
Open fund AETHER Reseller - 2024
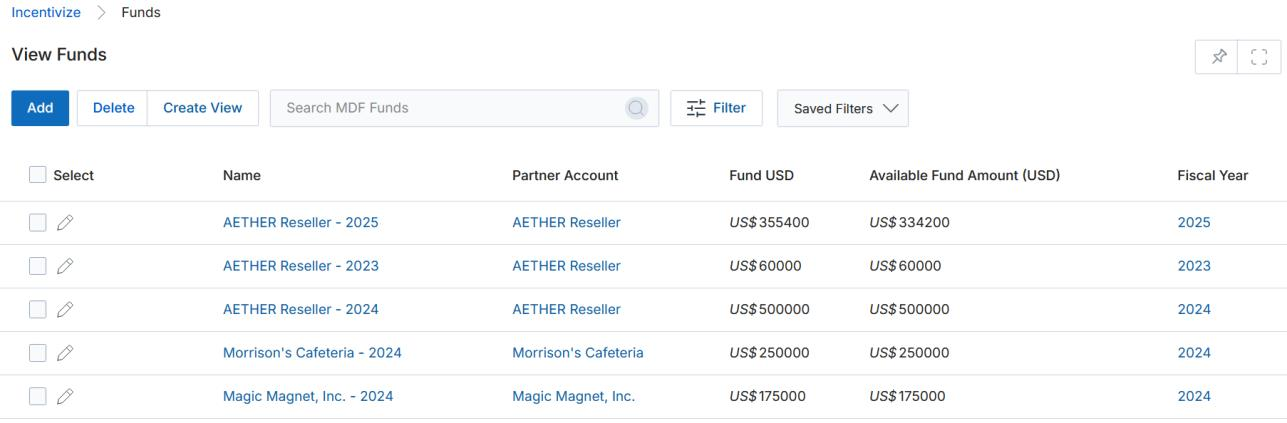pos(301,309)
